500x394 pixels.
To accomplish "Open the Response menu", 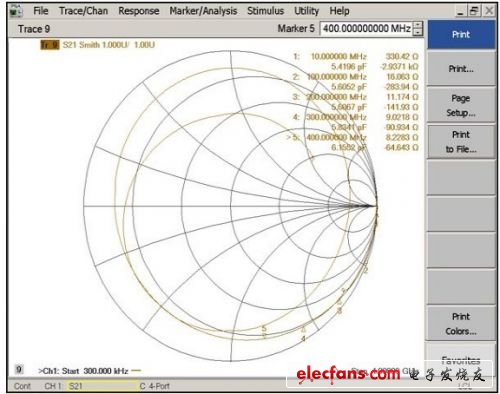I will click(139, 11).
